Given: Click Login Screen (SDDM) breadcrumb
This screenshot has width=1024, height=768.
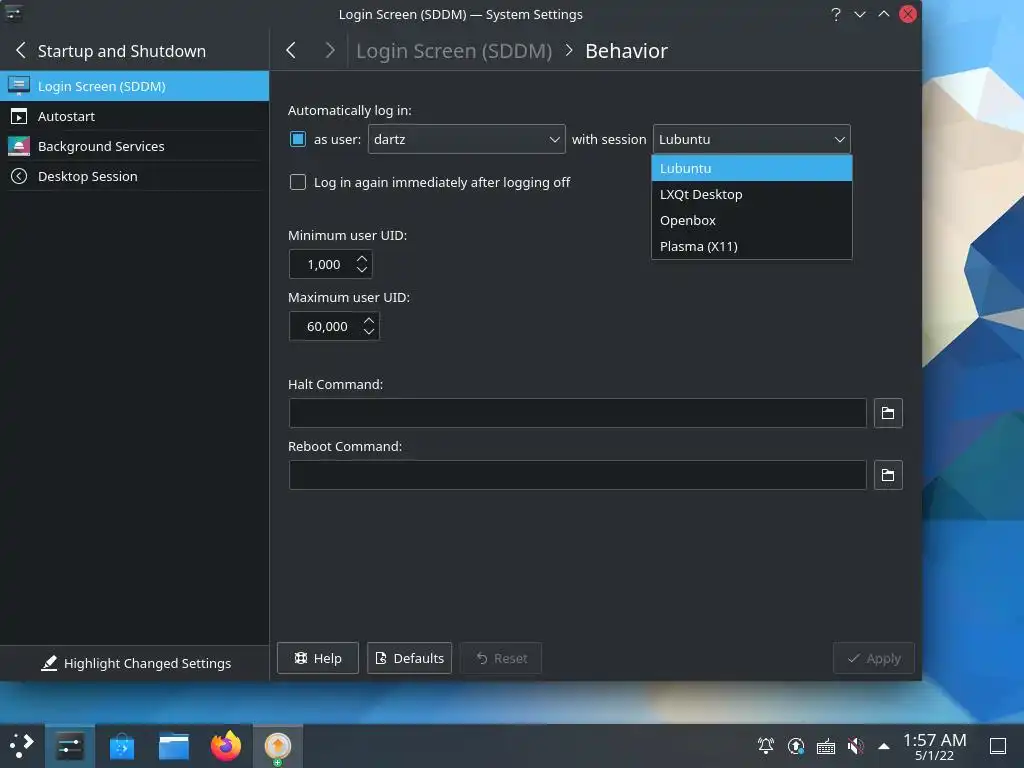Looking at the screenshot, I should 454,51.
